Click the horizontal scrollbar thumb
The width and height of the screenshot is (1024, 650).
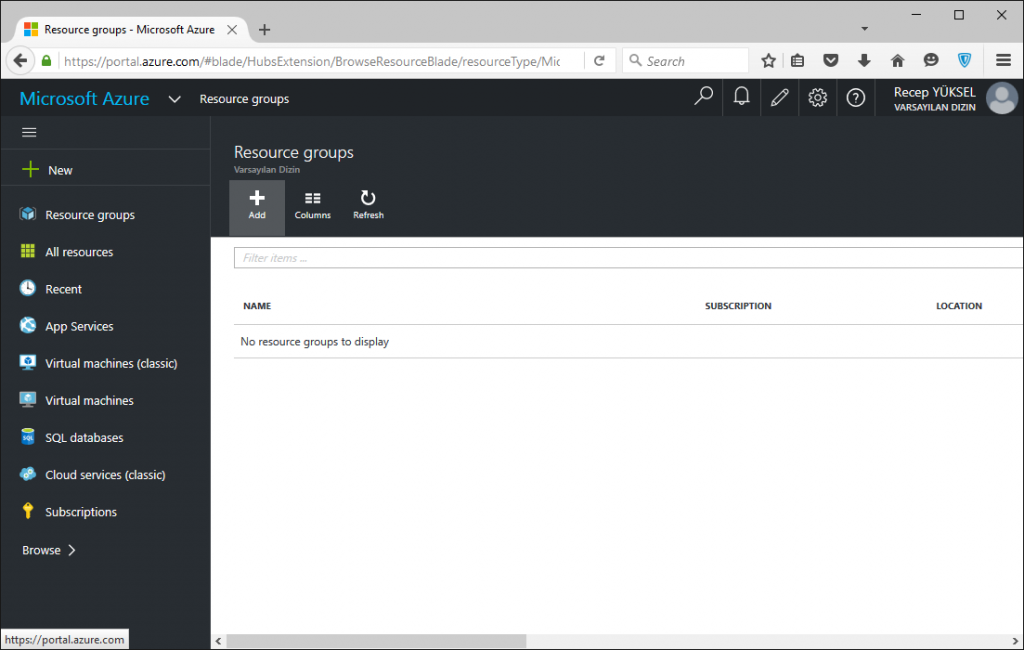coord(376,641)
